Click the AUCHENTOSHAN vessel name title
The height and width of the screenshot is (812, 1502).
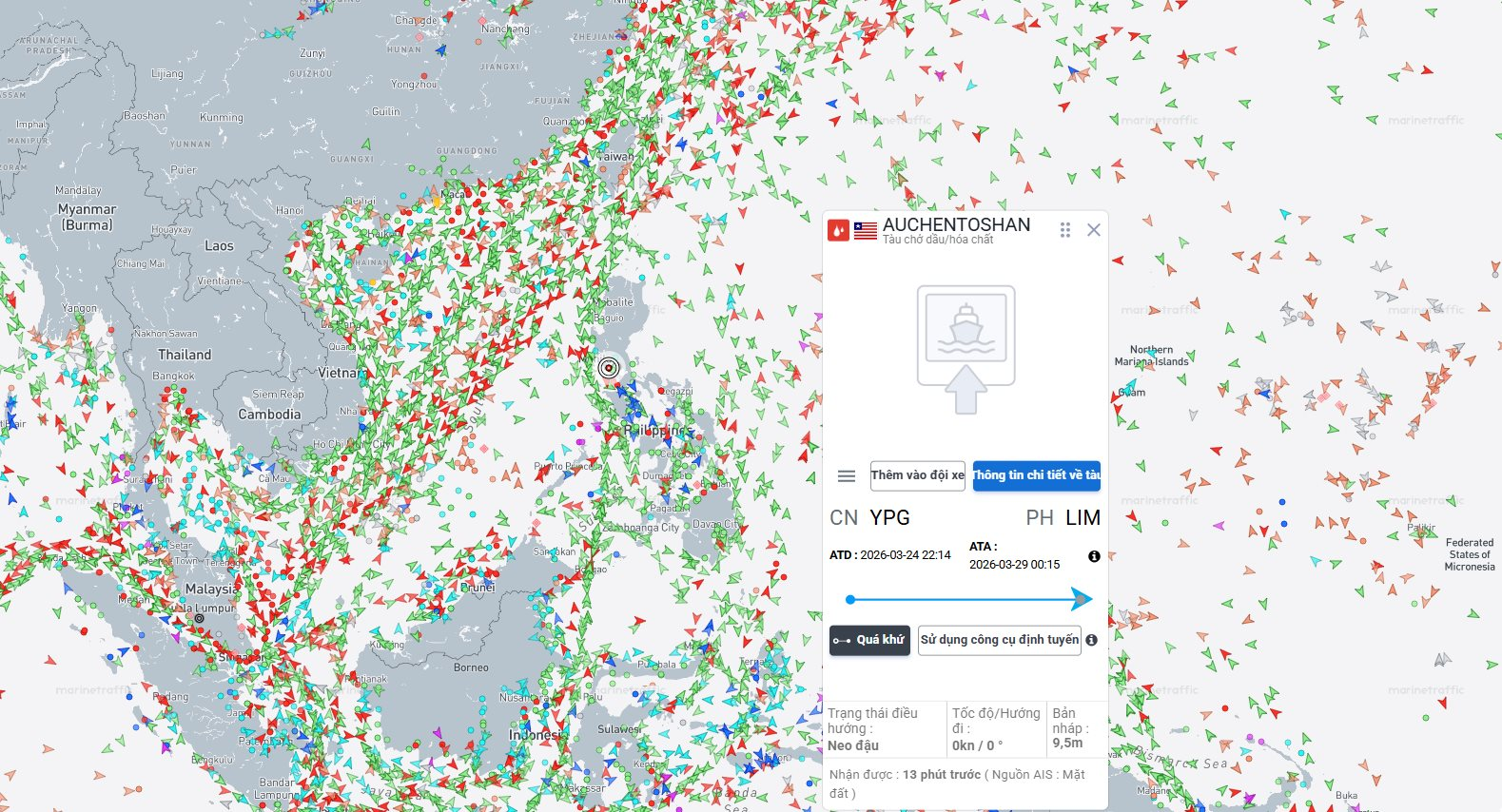pos(956,224)
